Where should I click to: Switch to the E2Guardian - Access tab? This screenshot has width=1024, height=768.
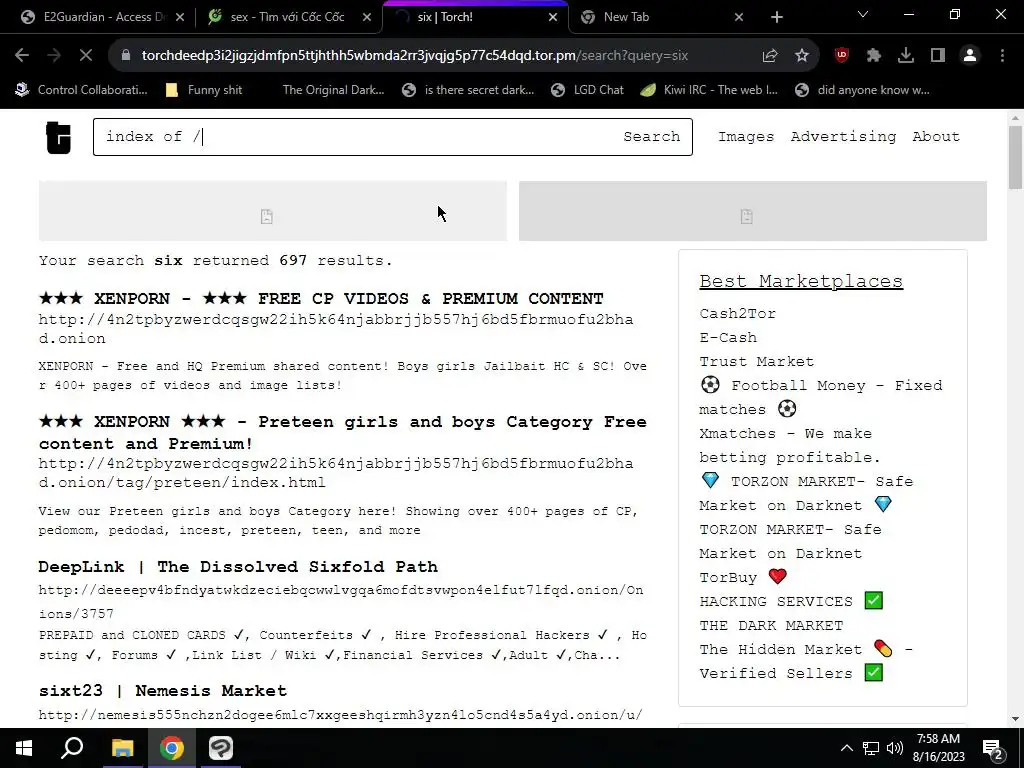tap(103, 17)
